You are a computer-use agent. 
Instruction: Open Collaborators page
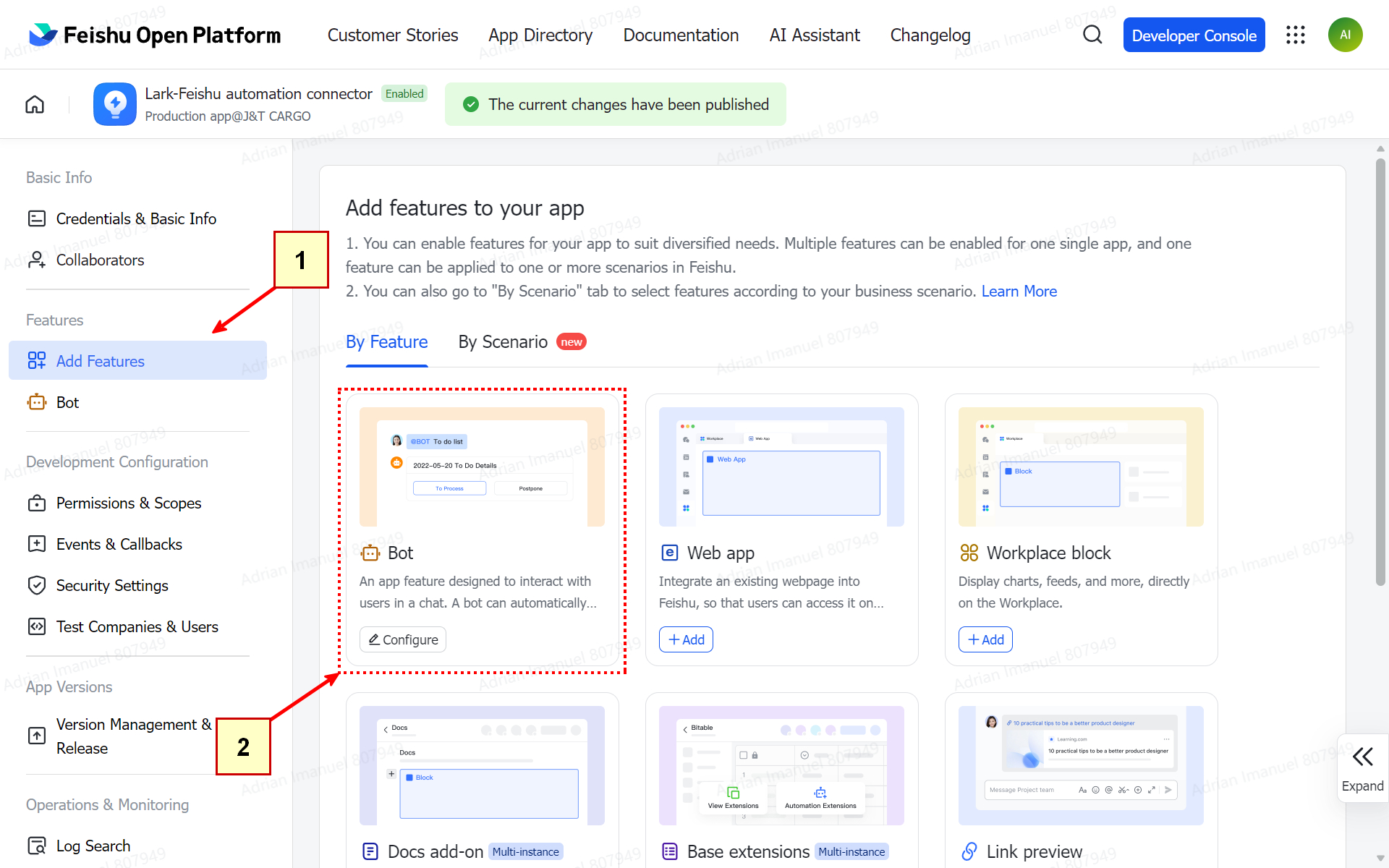(137, 260)
